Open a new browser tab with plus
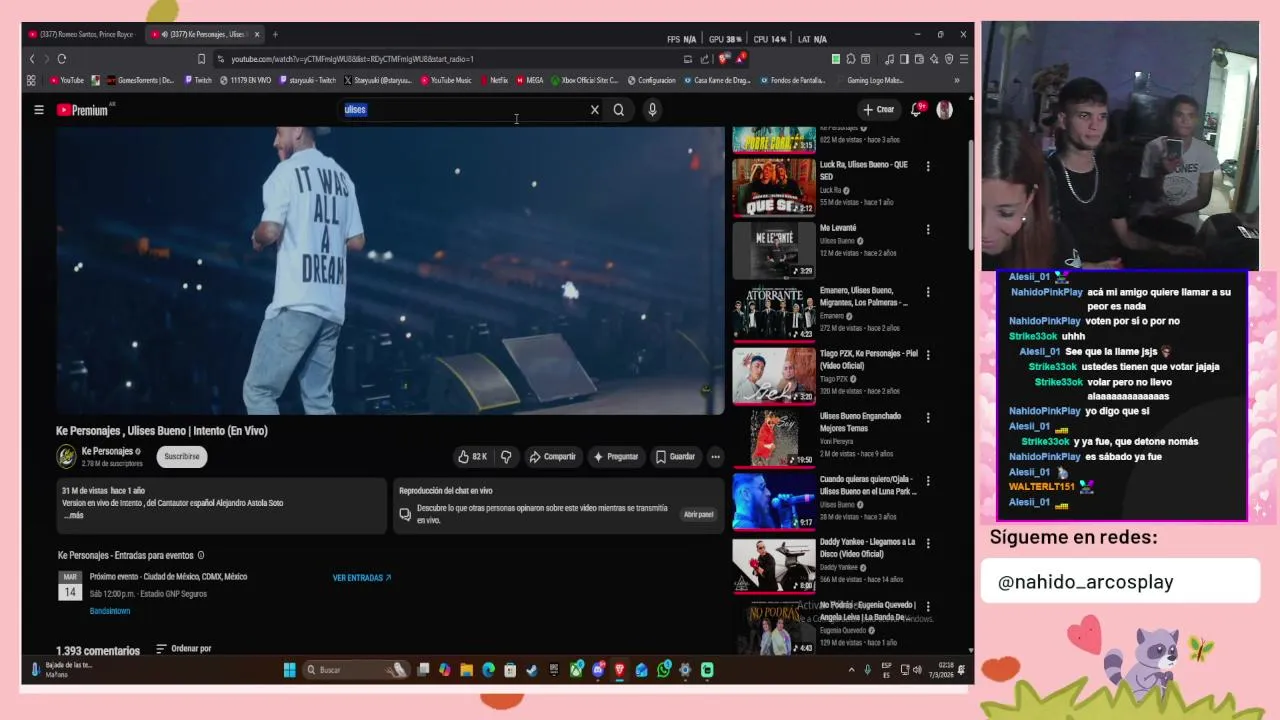Viewport: 1280px width, 720px height. [x=275, y=34]
